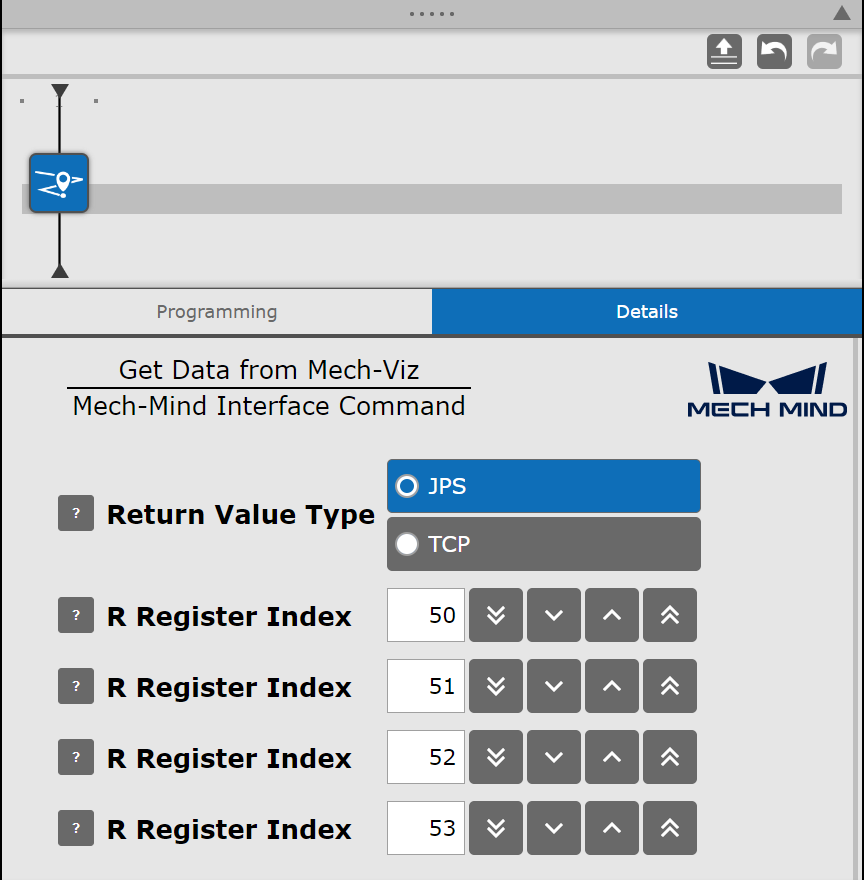Decrease register 53 by one
This screenshot has height=880, width=864.
point(554,828)
